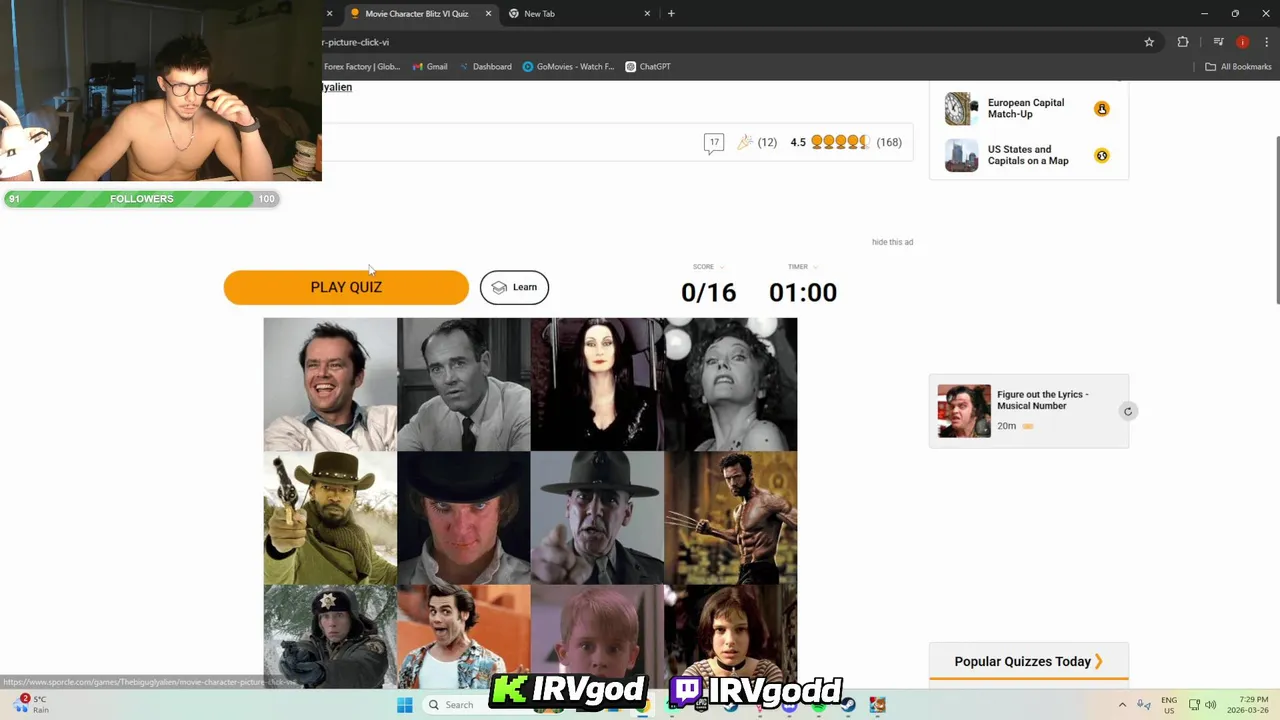
Task: Select the police officer in fur hat
Action: pyautogui.click(x=330, y=637)
